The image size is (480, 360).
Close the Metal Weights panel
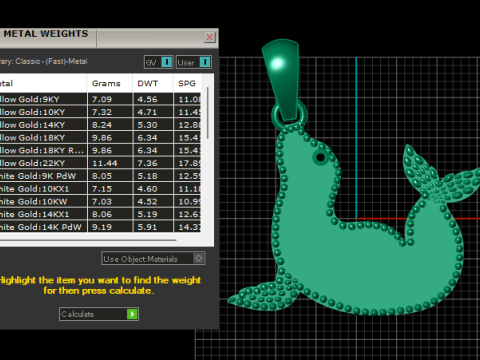pyautogui.click(x=210, y=37)
